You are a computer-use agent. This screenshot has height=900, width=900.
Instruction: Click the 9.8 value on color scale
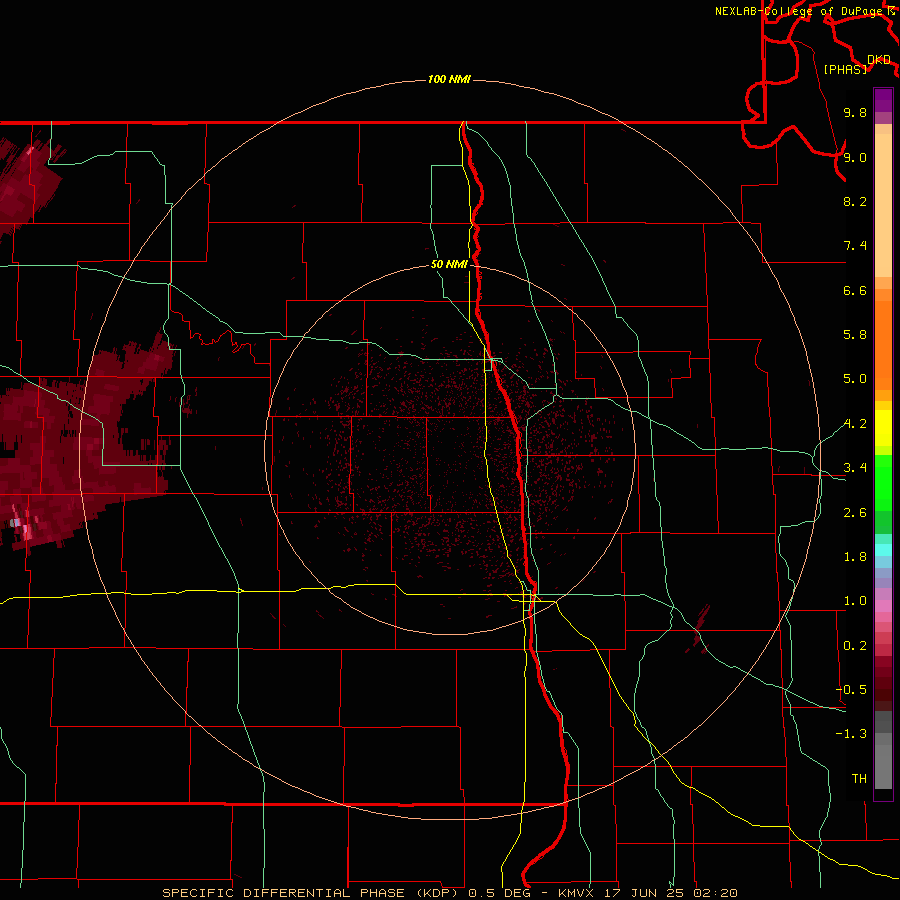(x=855, y=112)
